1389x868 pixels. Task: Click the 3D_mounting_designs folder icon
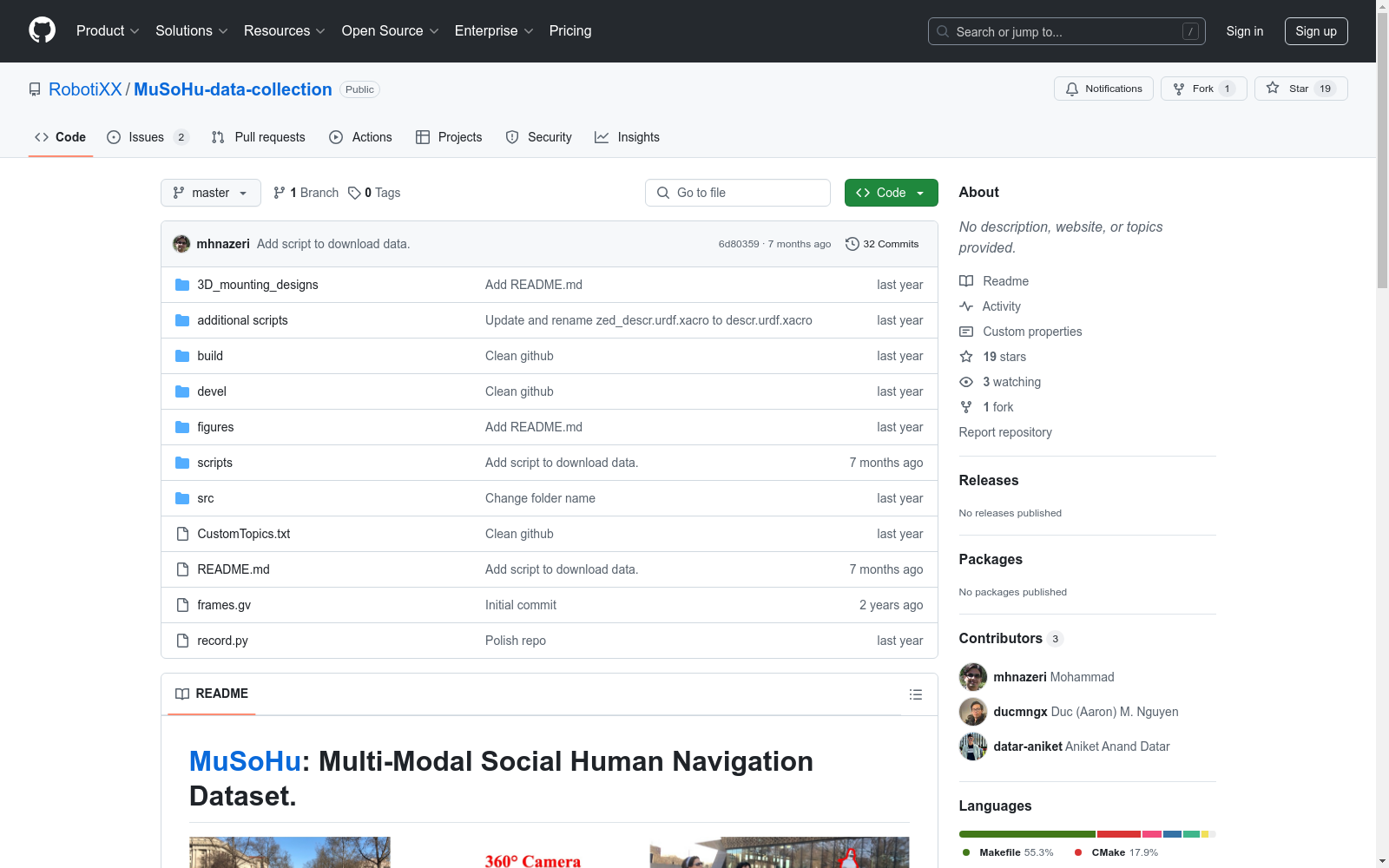182,285
